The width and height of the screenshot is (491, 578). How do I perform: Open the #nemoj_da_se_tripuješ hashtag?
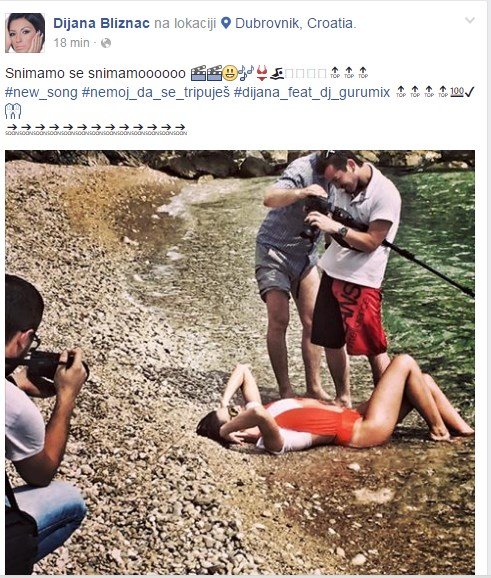coord(156,93)
